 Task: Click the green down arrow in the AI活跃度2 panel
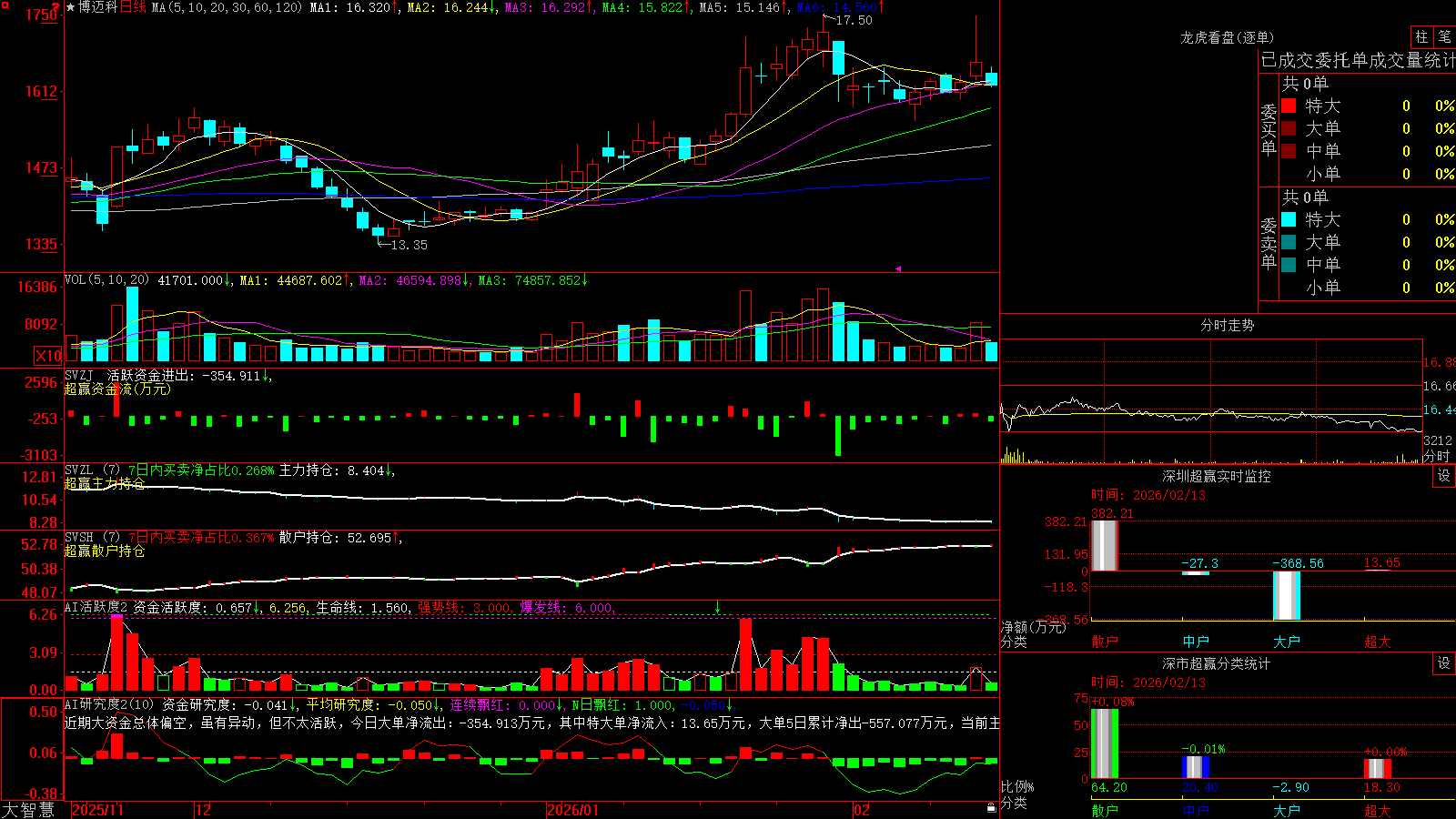718,606
